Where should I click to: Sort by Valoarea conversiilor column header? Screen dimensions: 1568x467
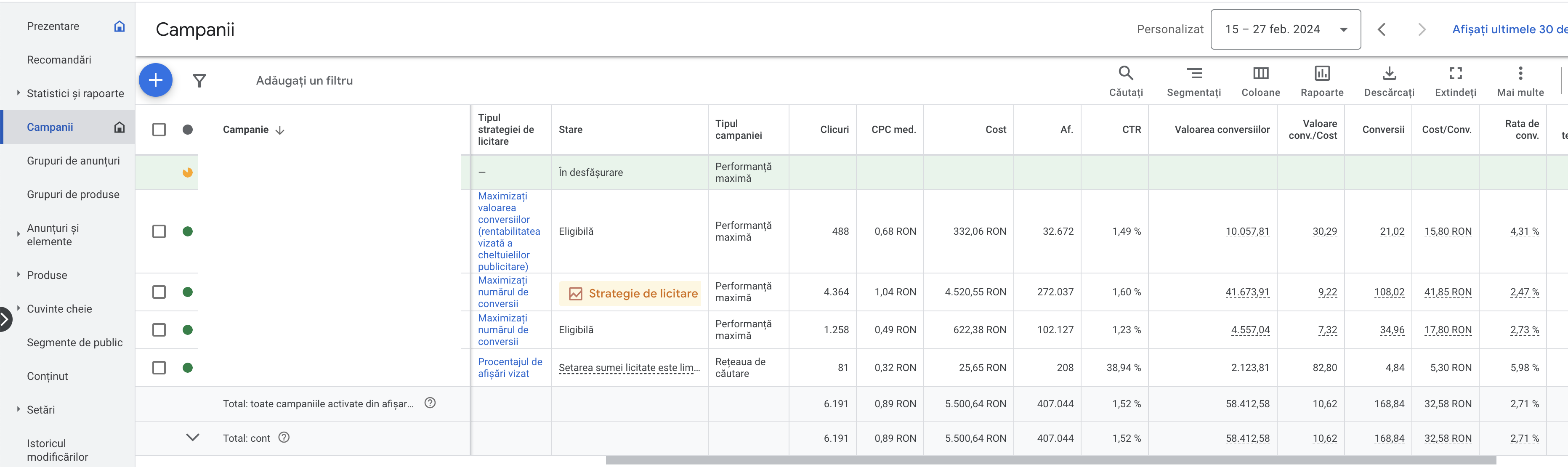pos(1222,130)
